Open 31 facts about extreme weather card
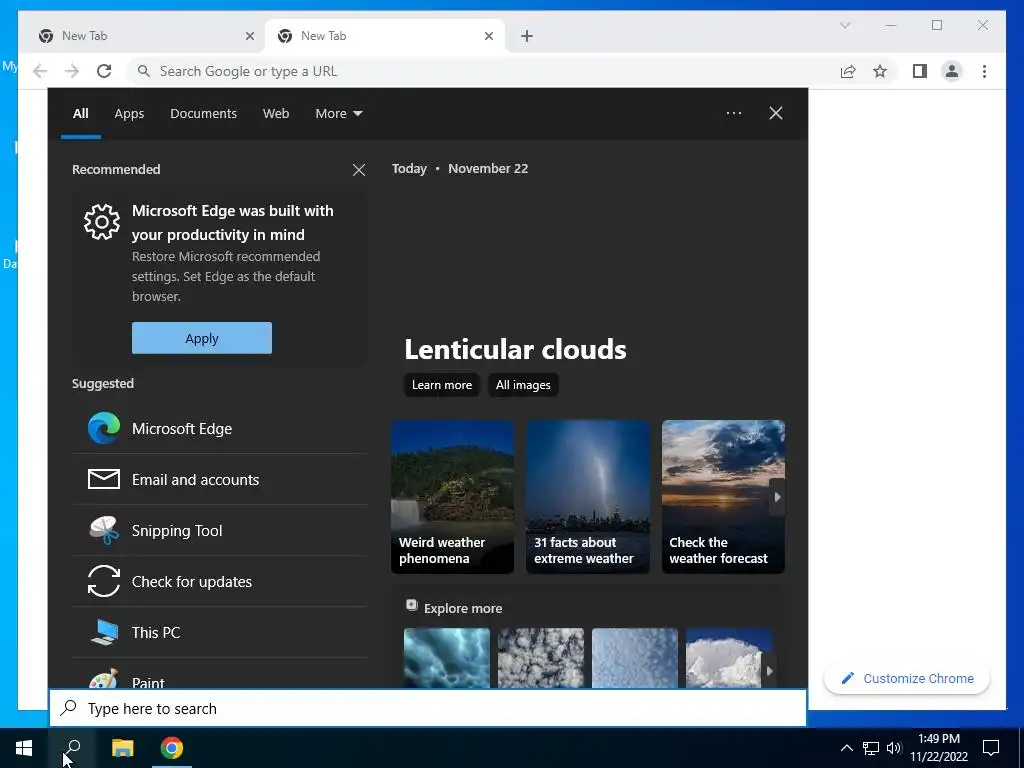 588,497
